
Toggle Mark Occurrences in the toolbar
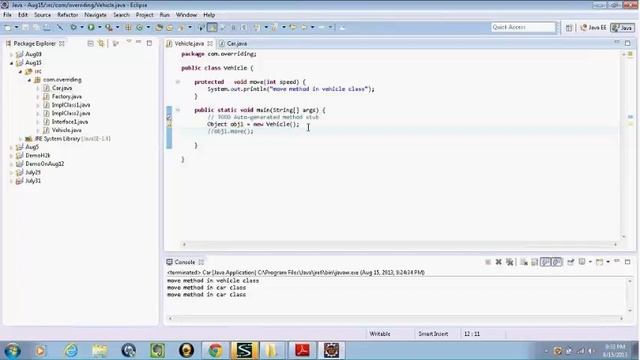pyautogui.click(x=212, y=27)
